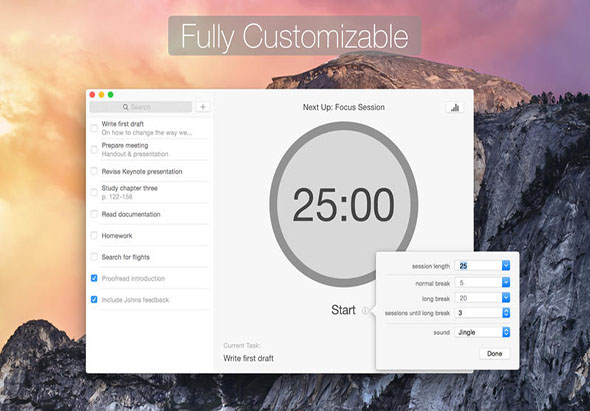Open the normal break dropdown arrow
The height and width of the screenshot is (411, 590).
506,282
